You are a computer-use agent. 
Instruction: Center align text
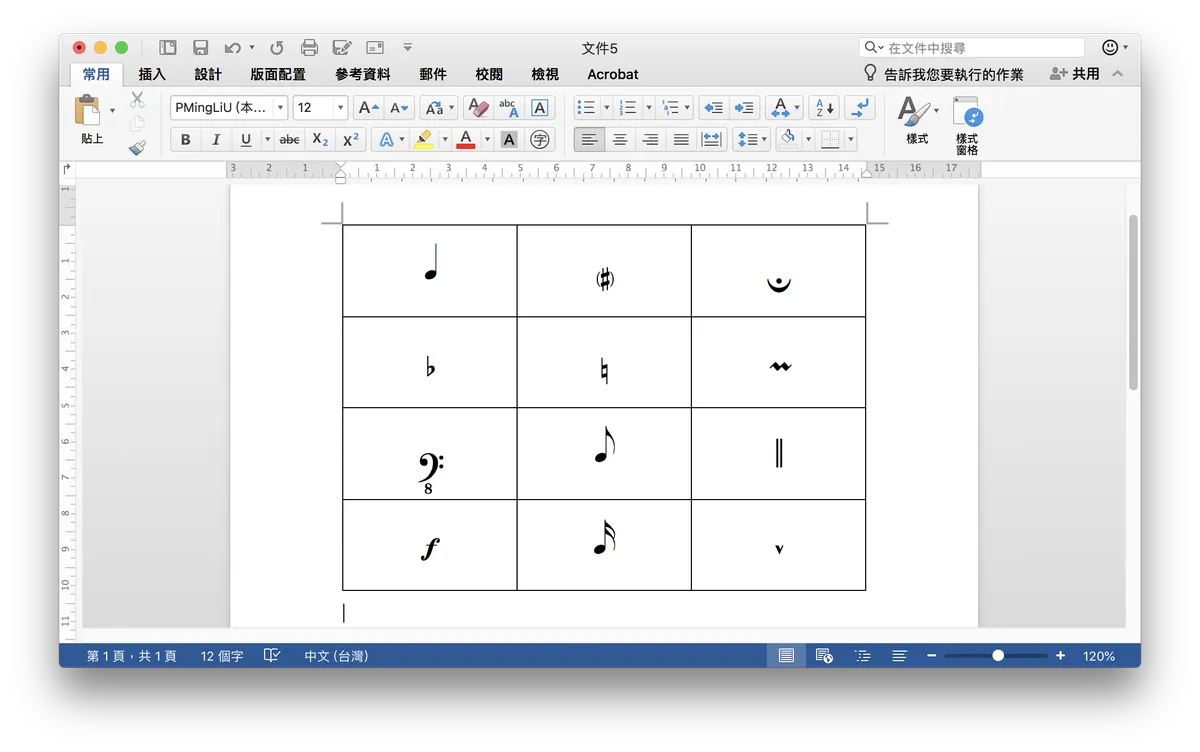pyautogui.click(x=620, y=140)
